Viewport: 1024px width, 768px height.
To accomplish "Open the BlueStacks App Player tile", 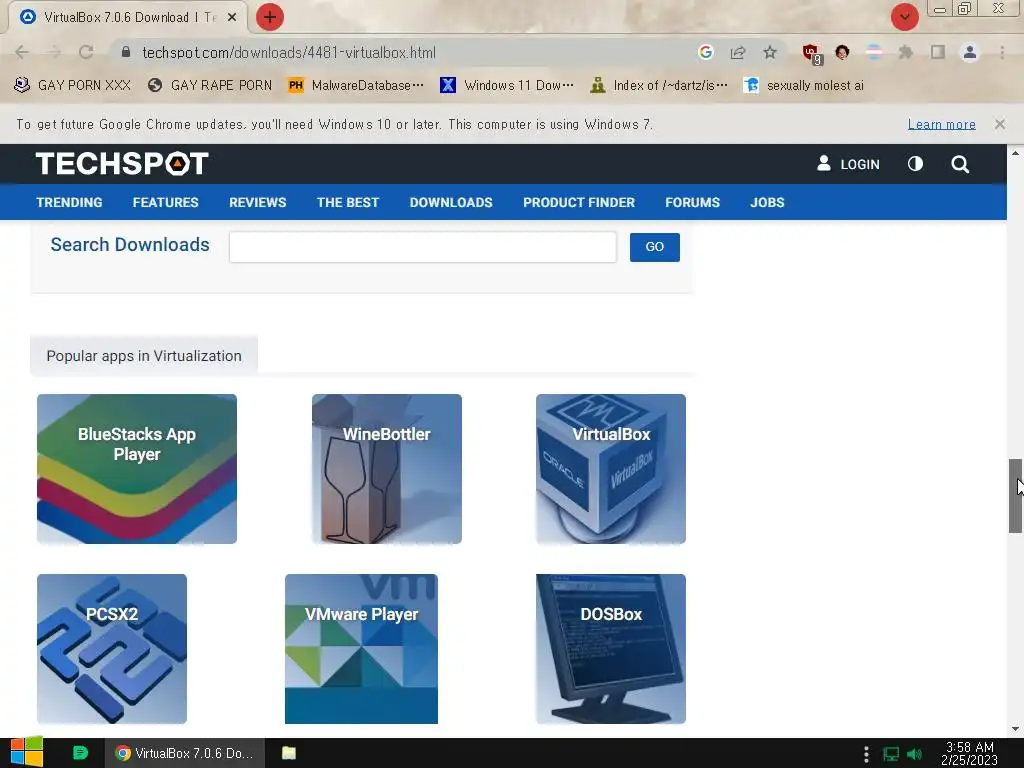I will click(x=136, y=468).
